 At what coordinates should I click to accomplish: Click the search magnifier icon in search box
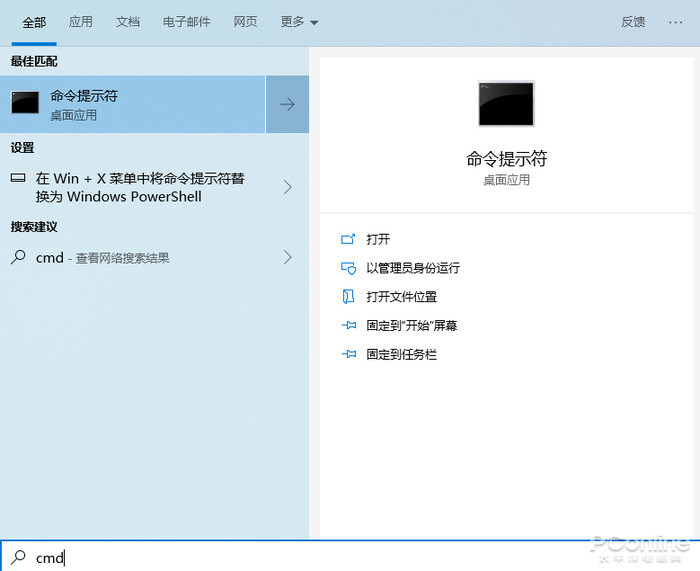point(18,557)
